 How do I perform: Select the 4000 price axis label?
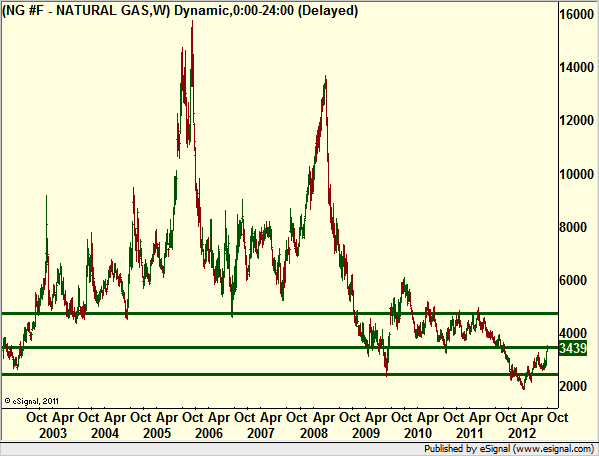point(573,333)
